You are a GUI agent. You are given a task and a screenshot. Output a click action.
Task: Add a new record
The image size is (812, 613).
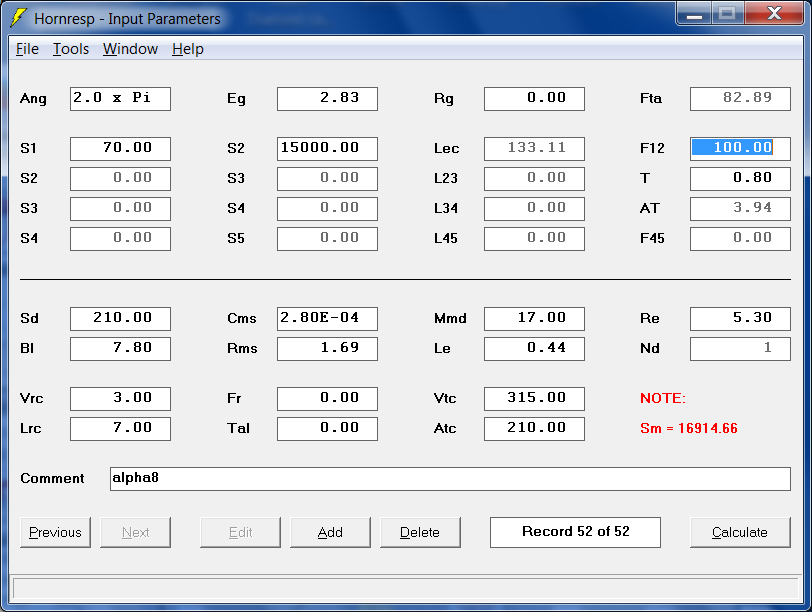point(330,532)
